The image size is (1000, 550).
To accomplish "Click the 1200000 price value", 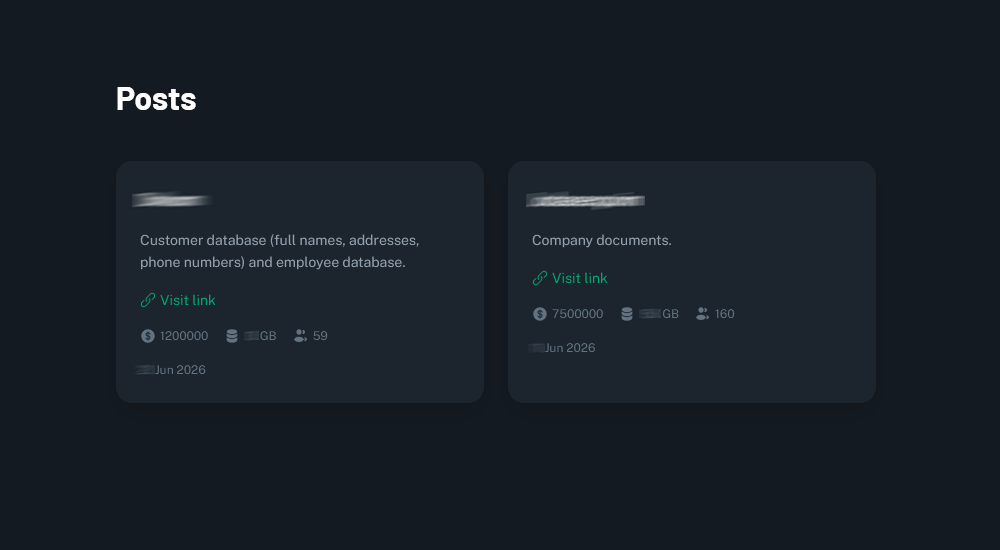I will (184, 336).
